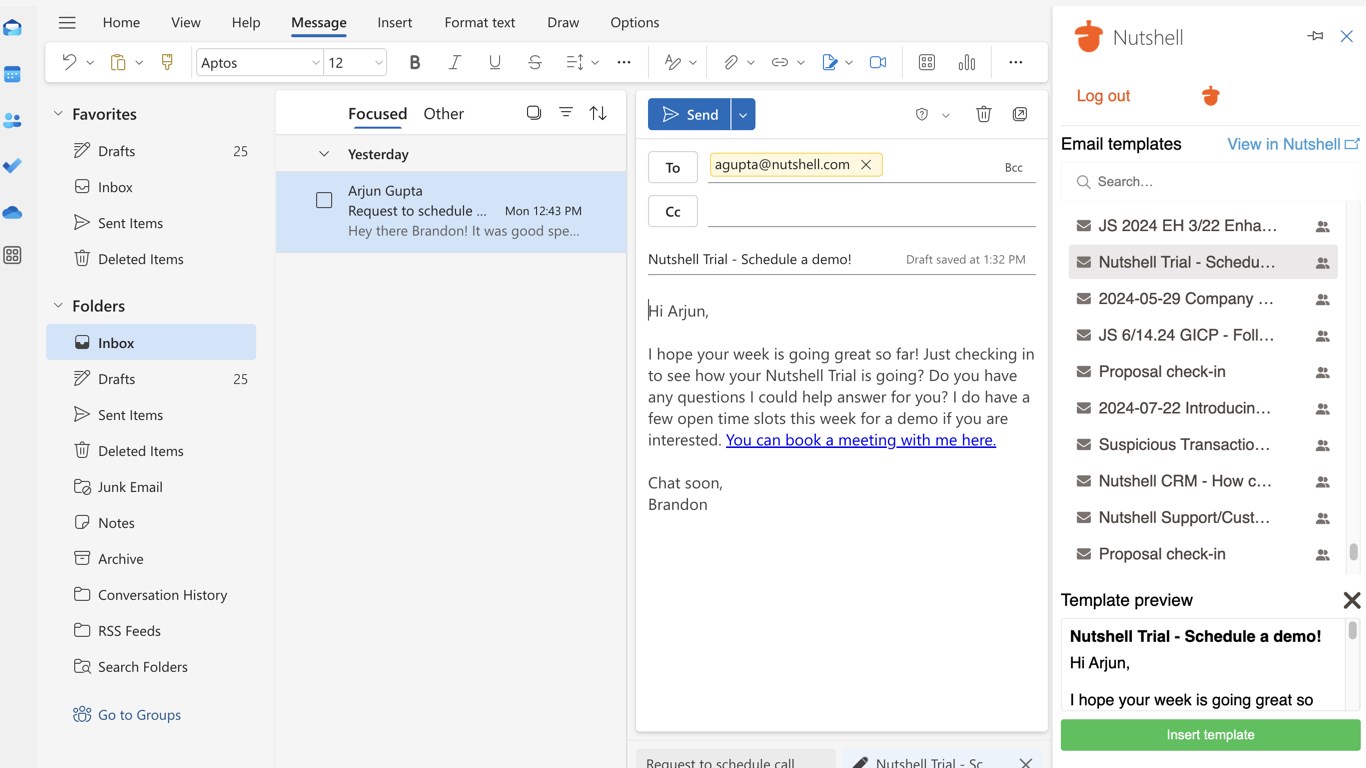Image resolution: width=1366 pixels, height=768 pixels.
Task: Open the Home ribbon tab
Action: pos(121,22)
